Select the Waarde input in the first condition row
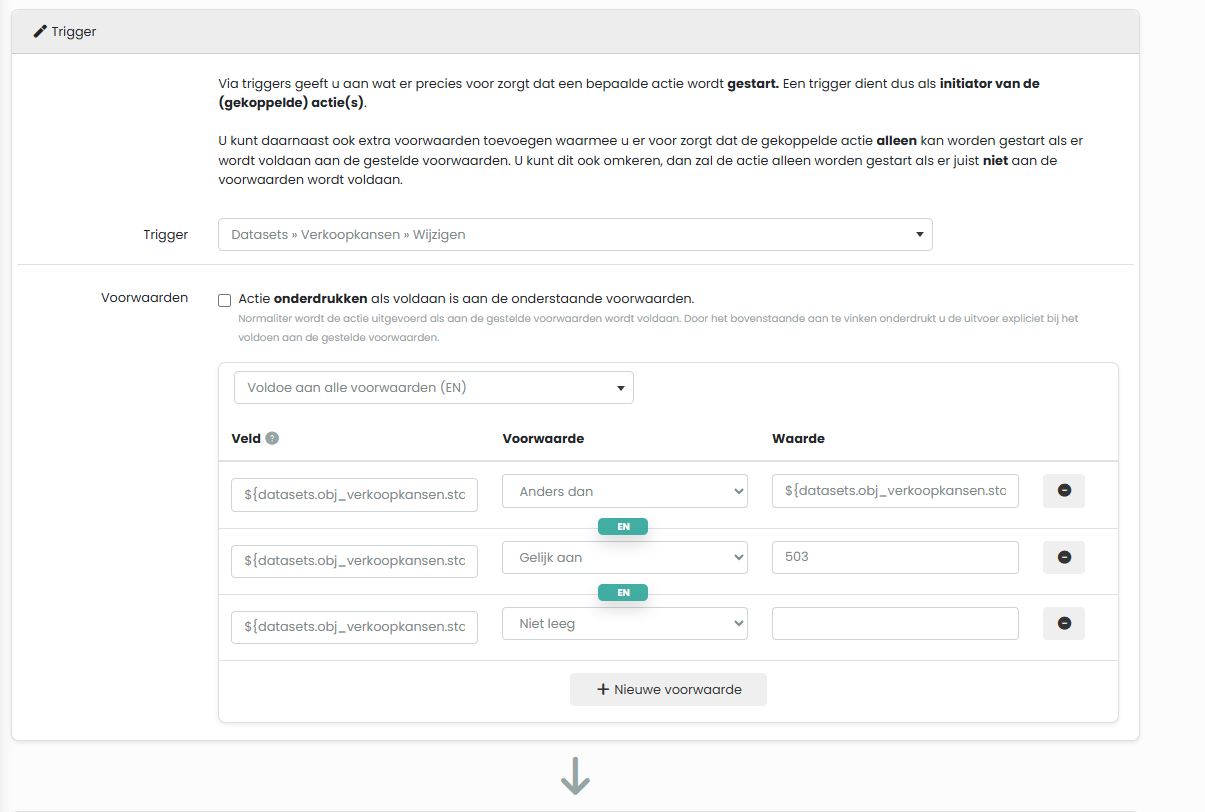The height and width of the screenshot is (812, 1205). tap(895, 491)
